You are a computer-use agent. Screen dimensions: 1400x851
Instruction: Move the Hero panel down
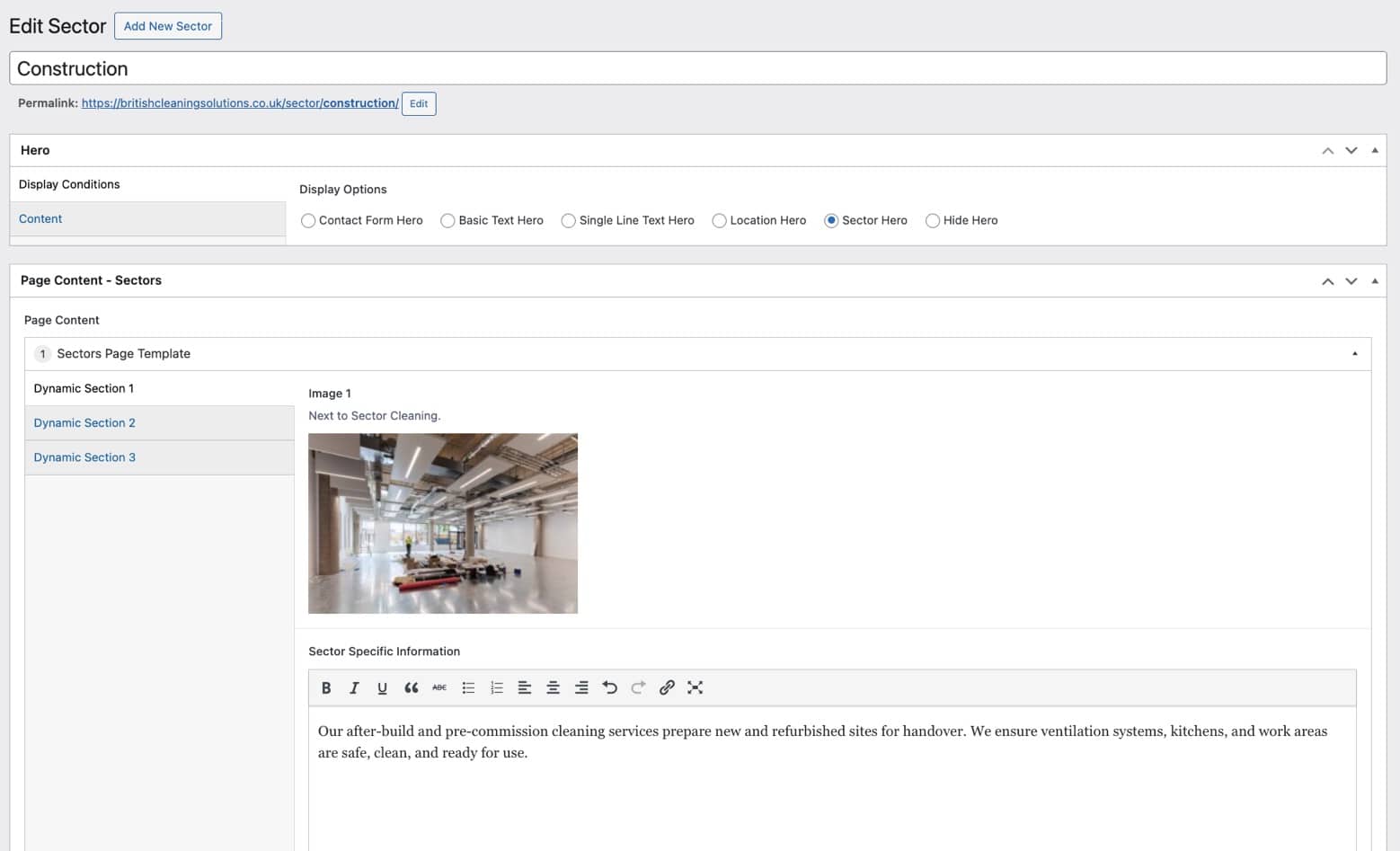pyautogui.click(x=1351, y=151)
